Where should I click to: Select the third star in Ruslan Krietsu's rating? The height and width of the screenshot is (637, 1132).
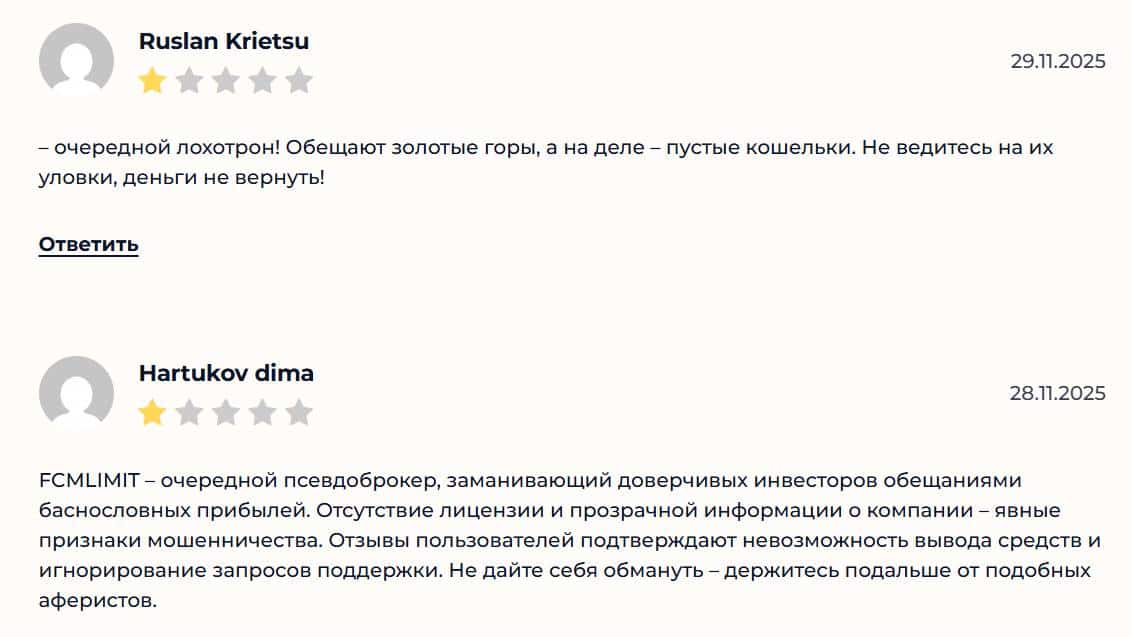[x=228, y=77]
